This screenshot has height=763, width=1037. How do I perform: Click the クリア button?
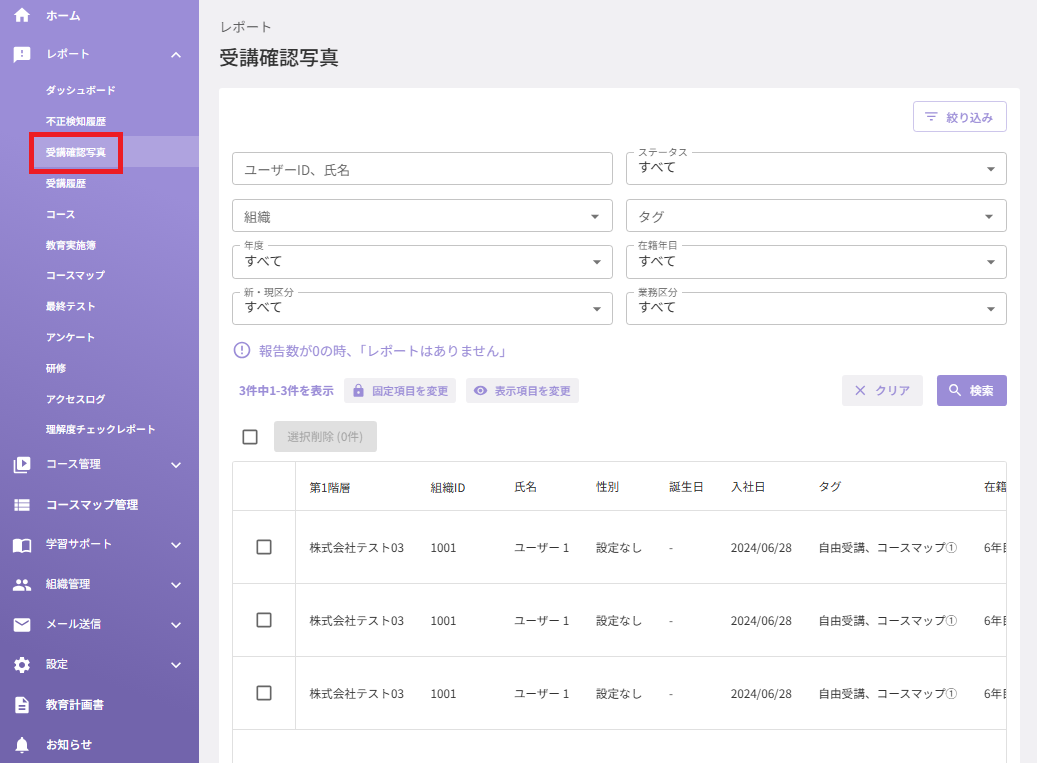(x=882, y=391)
